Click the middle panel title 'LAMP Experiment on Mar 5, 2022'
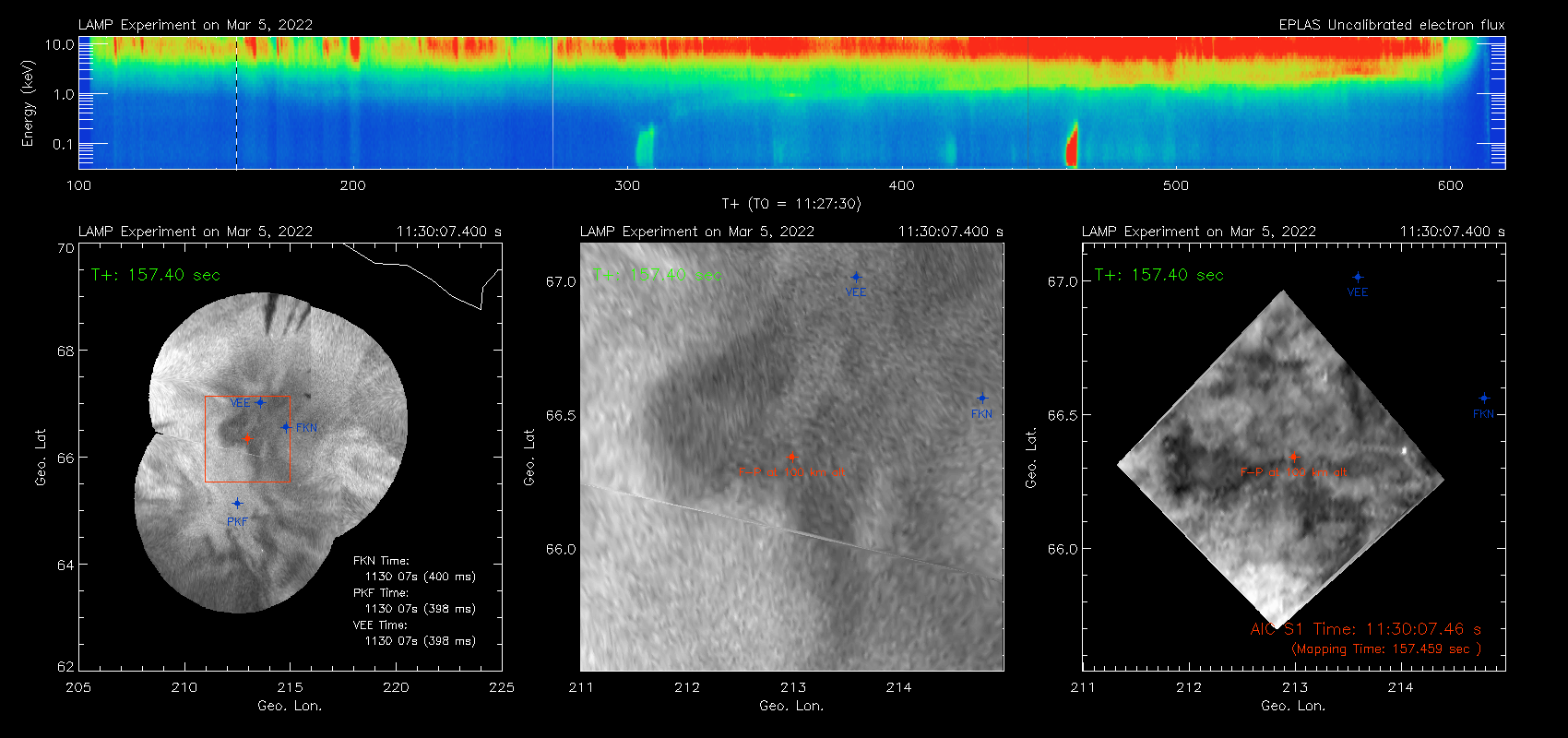Image resolution: width=1568 pixels, height=738 pixels. [697, 232]
